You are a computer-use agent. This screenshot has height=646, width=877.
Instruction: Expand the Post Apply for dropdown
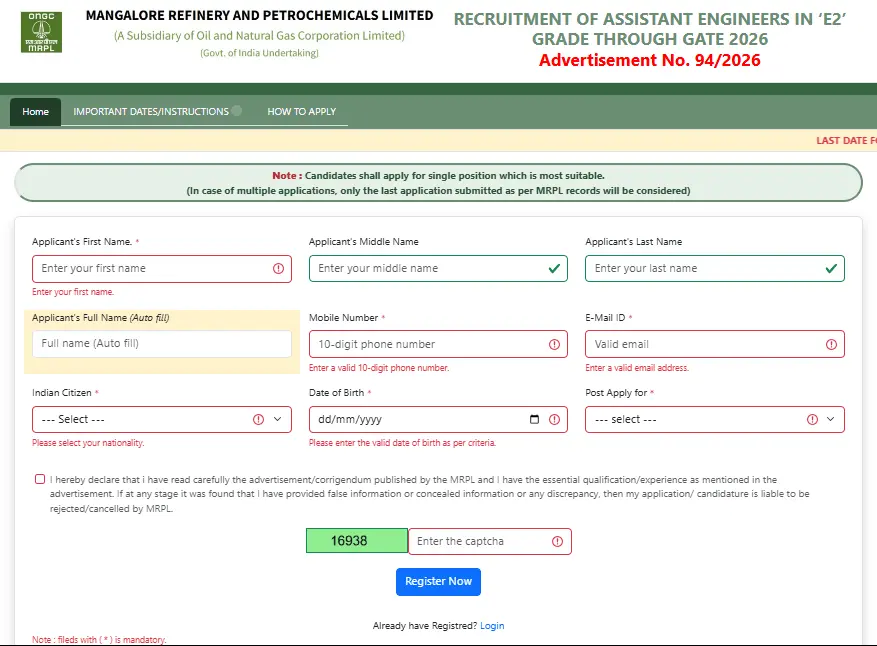715,419
